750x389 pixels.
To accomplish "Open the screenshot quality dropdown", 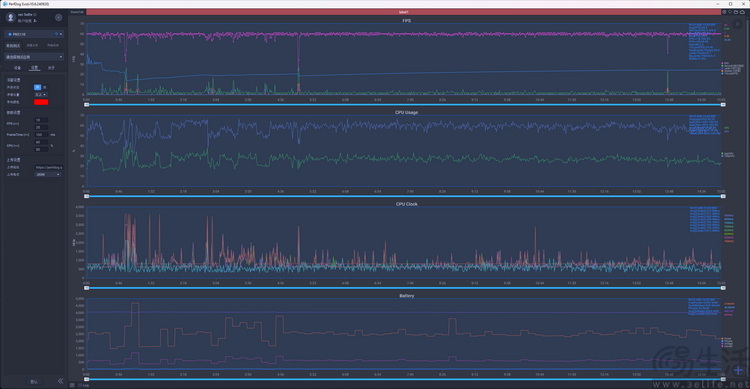I will (41, 95).
